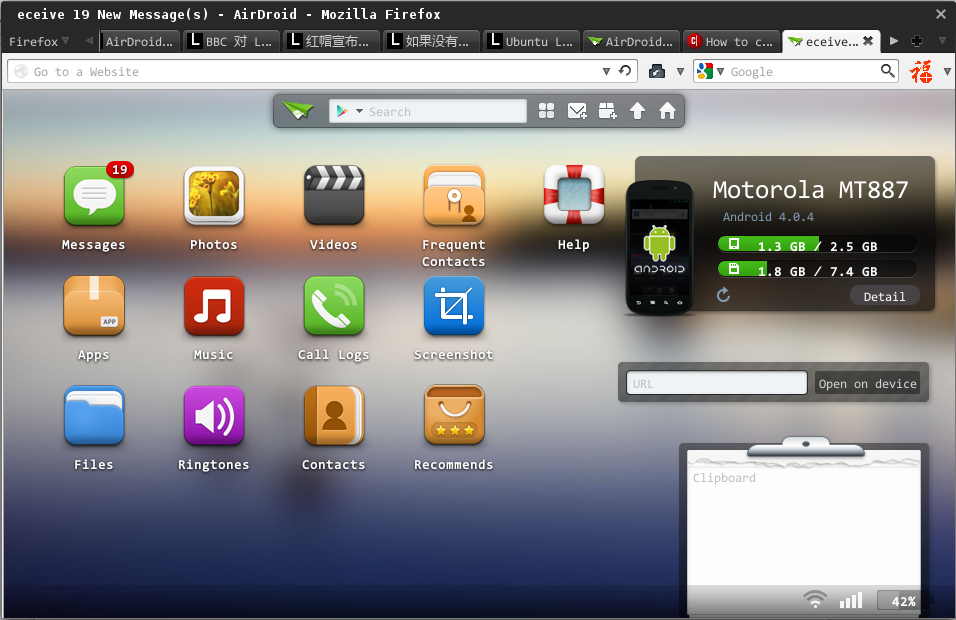Click Open on device button
Viewport: 956px width, 620px height.
tap(867, 383)
